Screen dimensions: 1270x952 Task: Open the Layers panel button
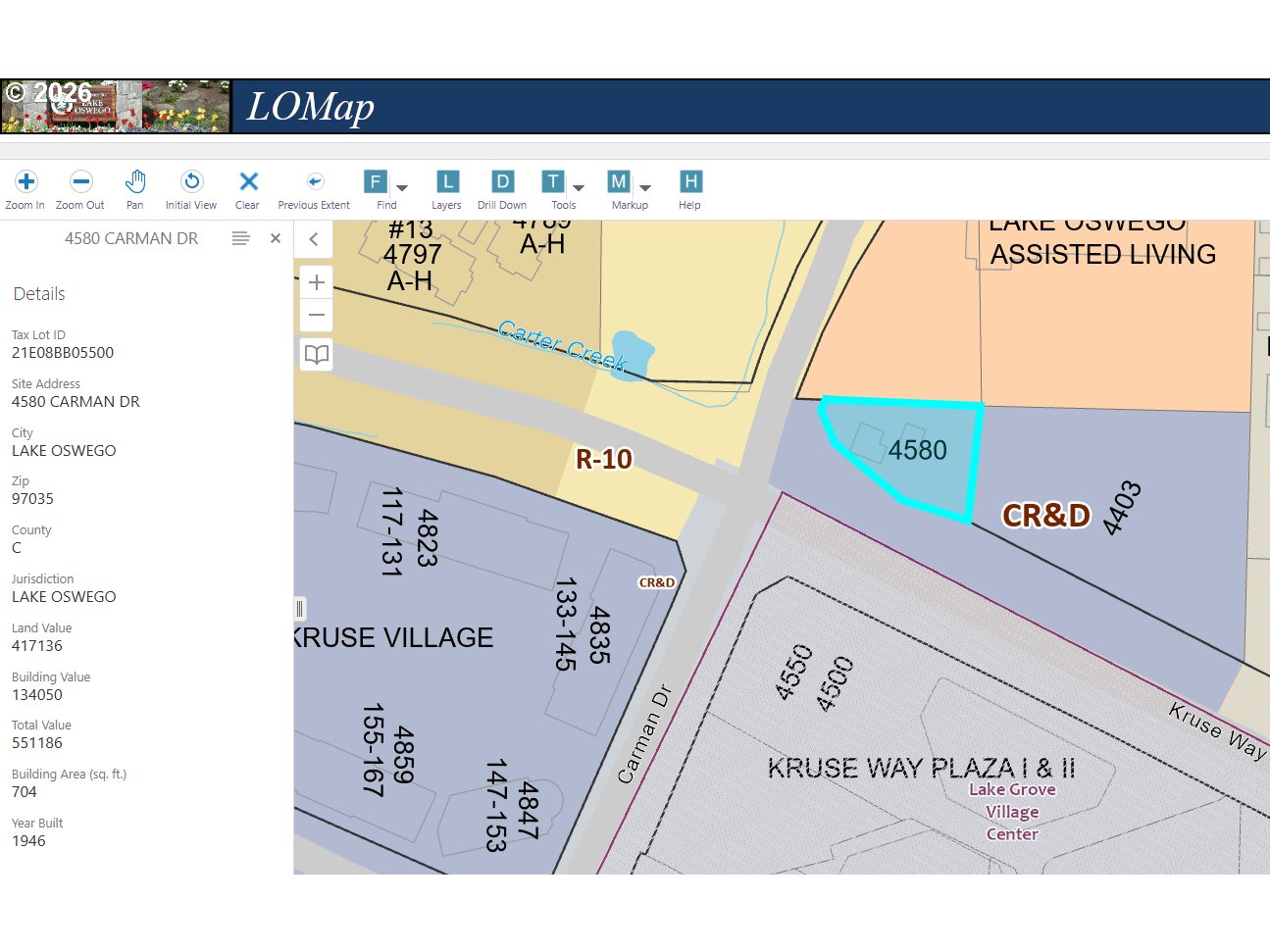click(x=447, y=189)
